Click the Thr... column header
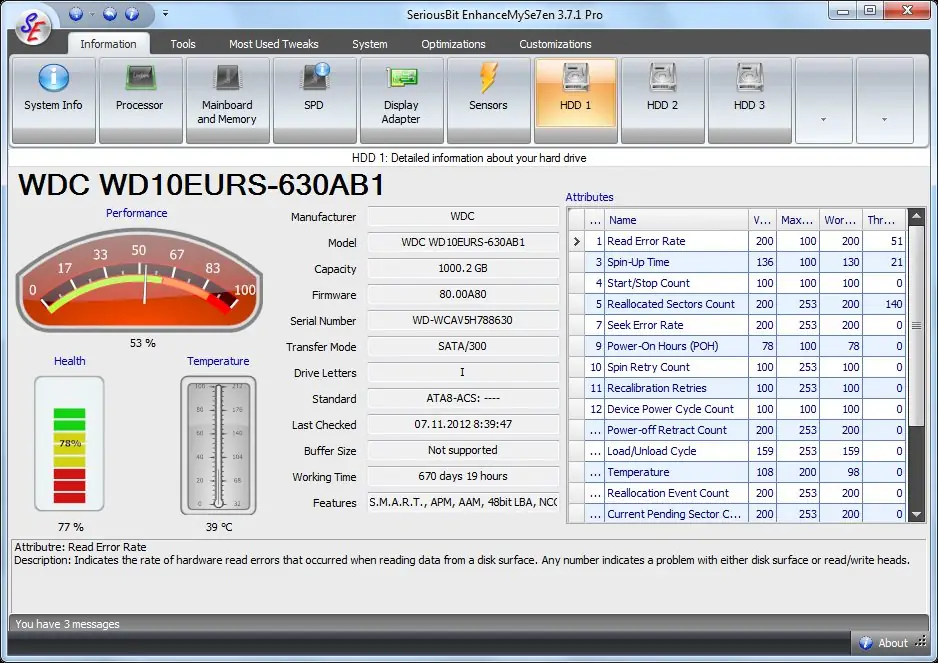The height and width of the screenshot is (663, 938). tap(884, 220)
